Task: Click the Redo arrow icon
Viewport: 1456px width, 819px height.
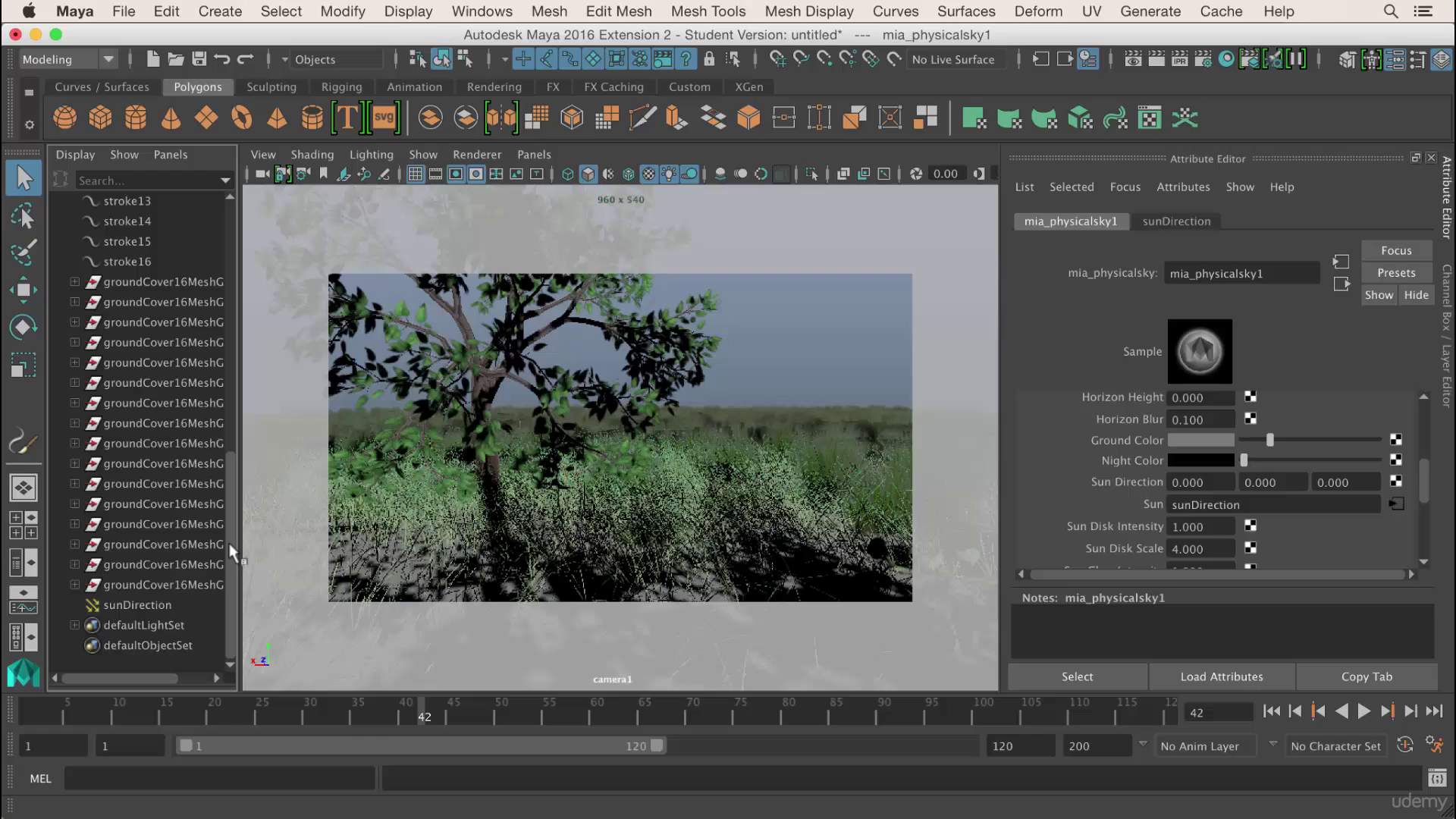Action: (246, 59)
